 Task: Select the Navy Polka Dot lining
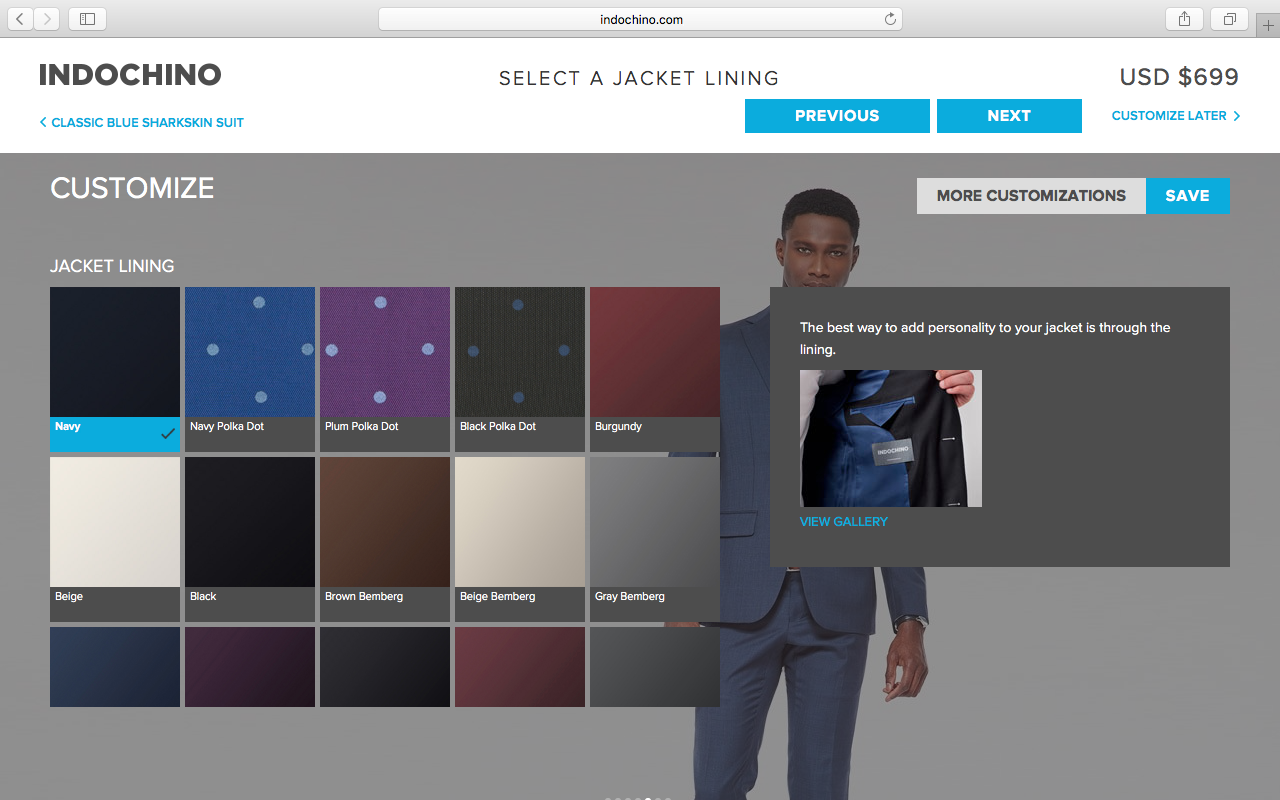click(x=250, y=369)
